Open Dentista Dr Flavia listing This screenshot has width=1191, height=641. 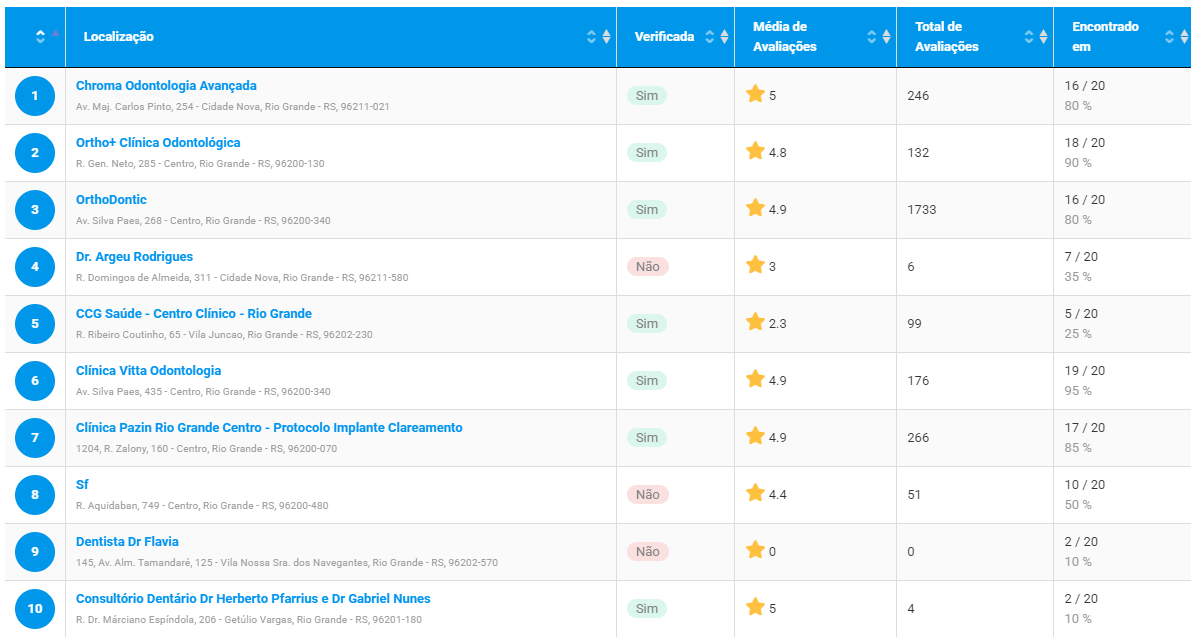tap(128, 542)
